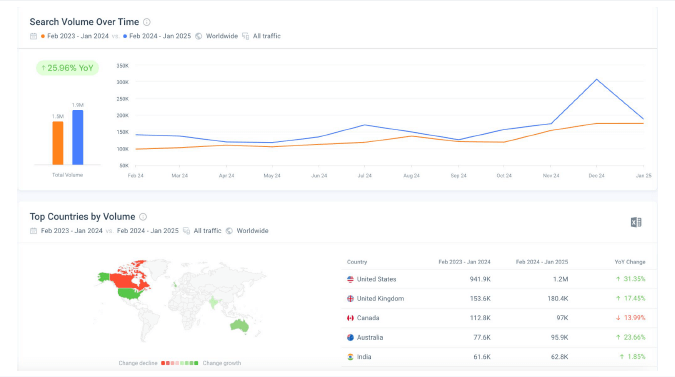Click Feb 2024 - Jan 2025 date in Top Countries header
The height and width of the screenshot is (377, 675).
(148, 231)
